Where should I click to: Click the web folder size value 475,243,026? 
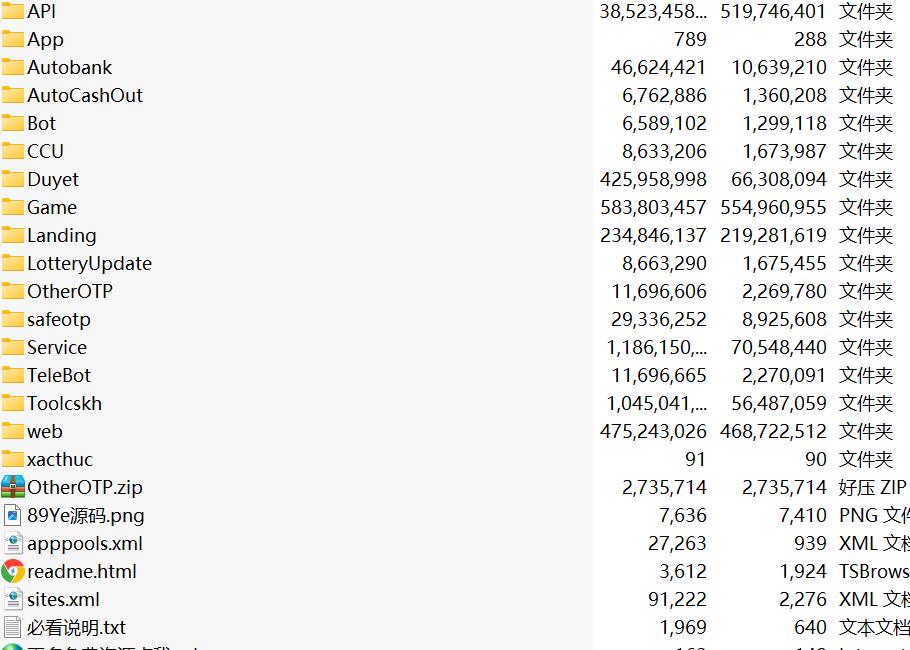[x=653, y=431]
